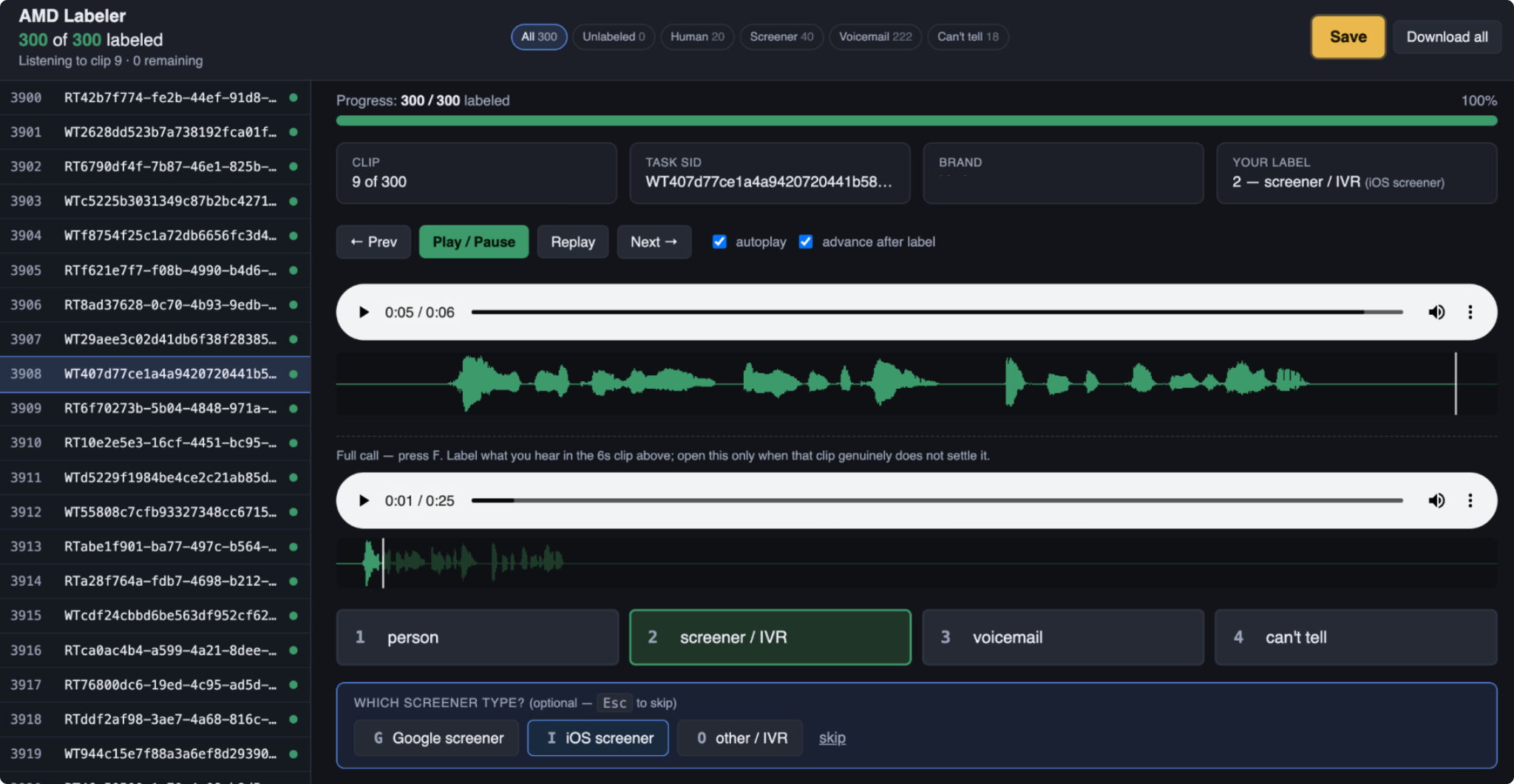Viewport: 1514px width, 784px height.
Task: Seek within the full call progress slider
Action: 937,500
